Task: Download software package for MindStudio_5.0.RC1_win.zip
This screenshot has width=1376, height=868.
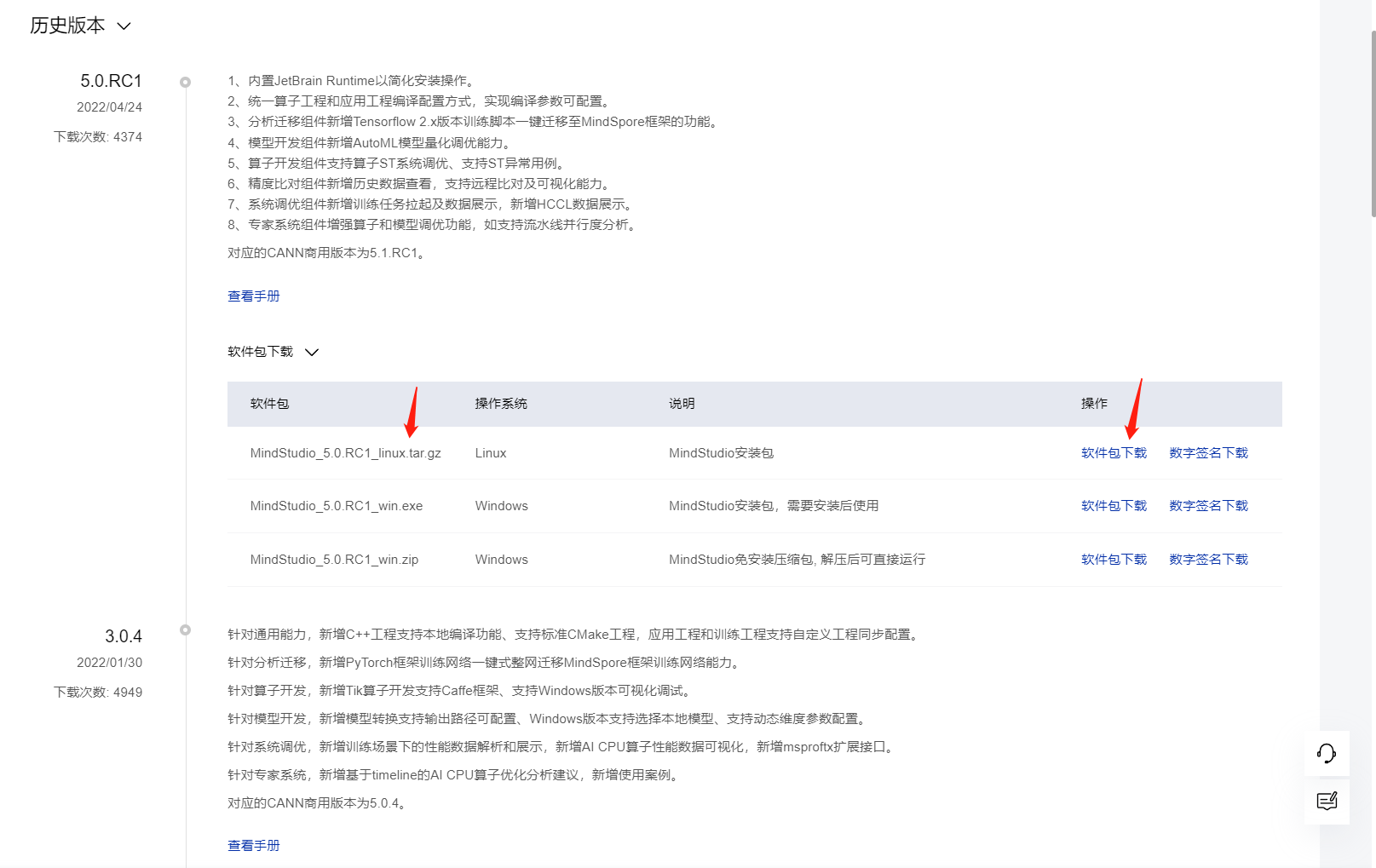Action: pos(1114,560)
